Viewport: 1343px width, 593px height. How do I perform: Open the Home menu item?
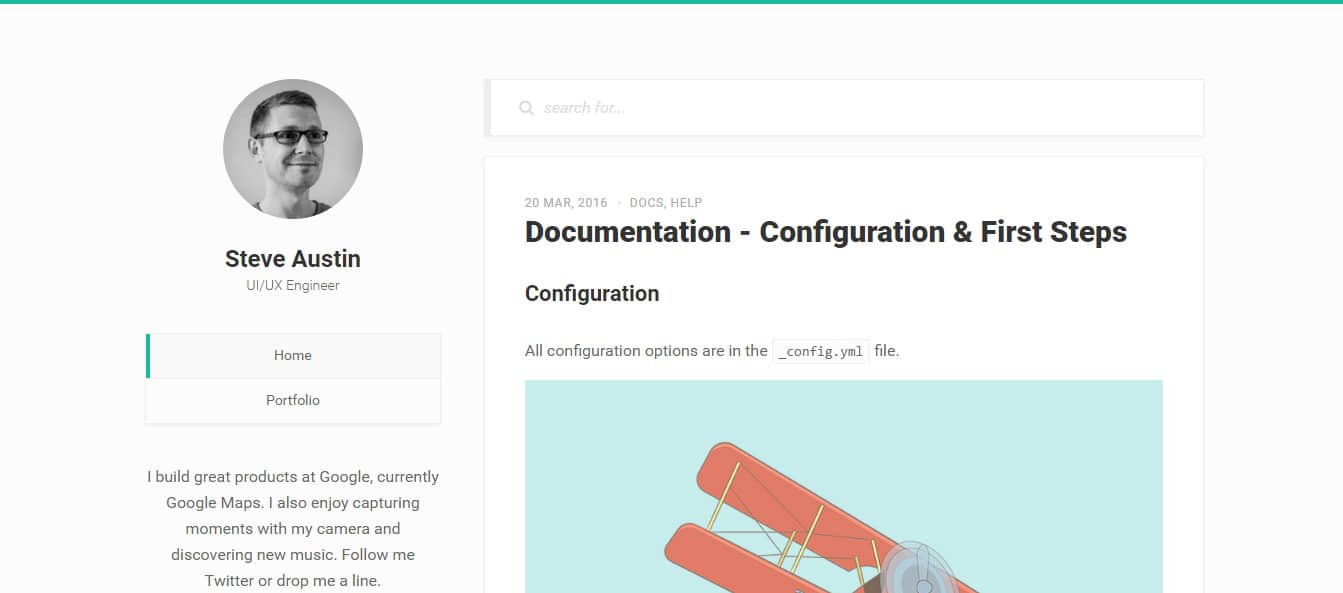click(x=293, y=356)
